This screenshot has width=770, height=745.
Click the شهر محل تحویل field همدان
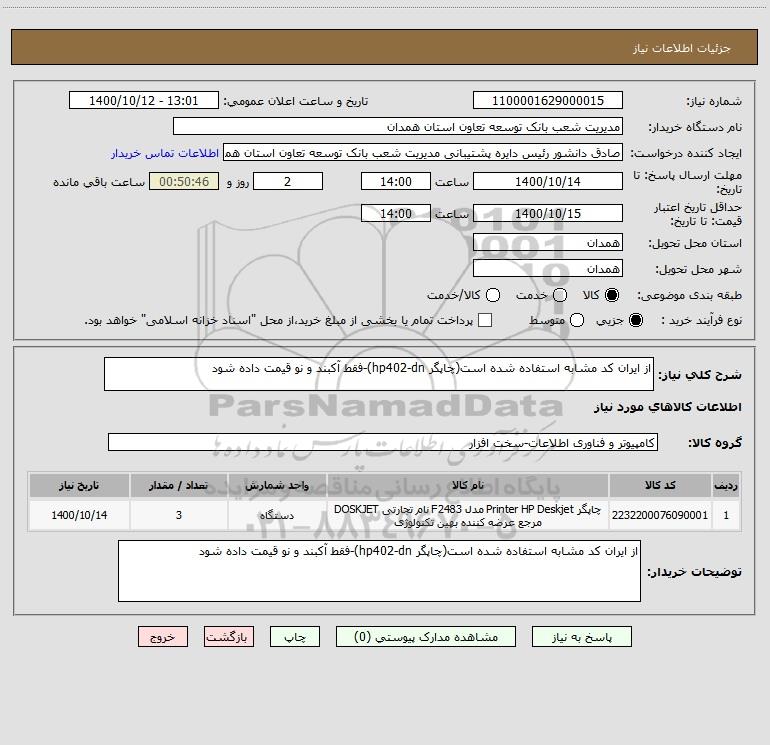[x=548, y=268]
